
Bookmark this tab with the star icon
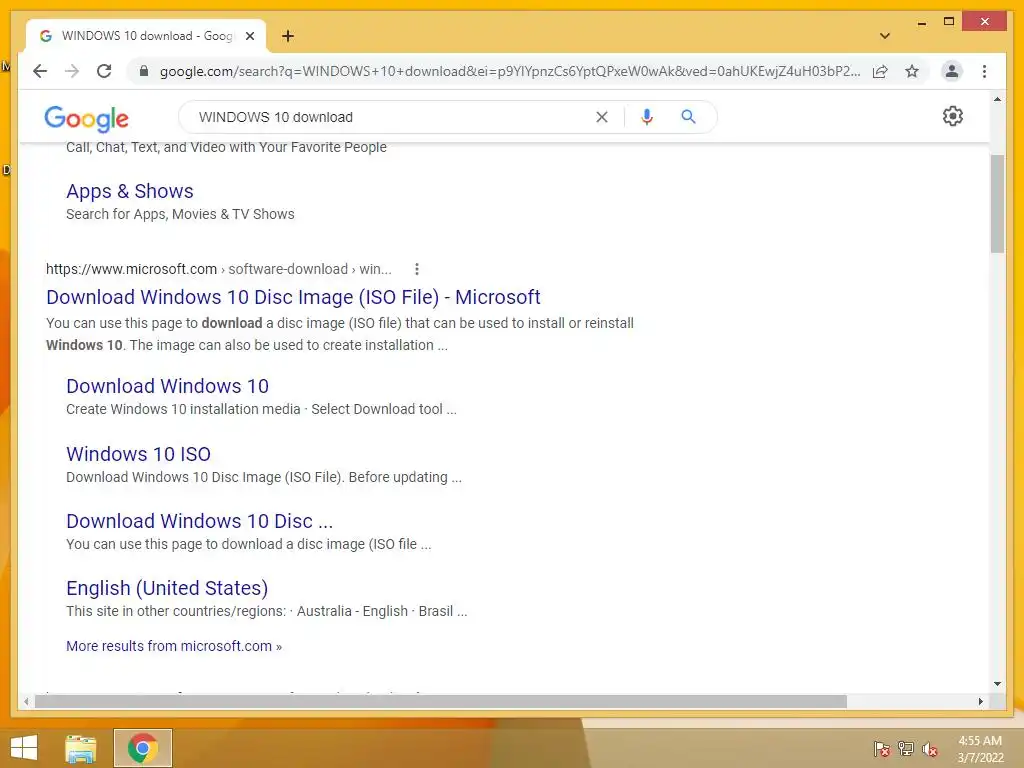912,71
